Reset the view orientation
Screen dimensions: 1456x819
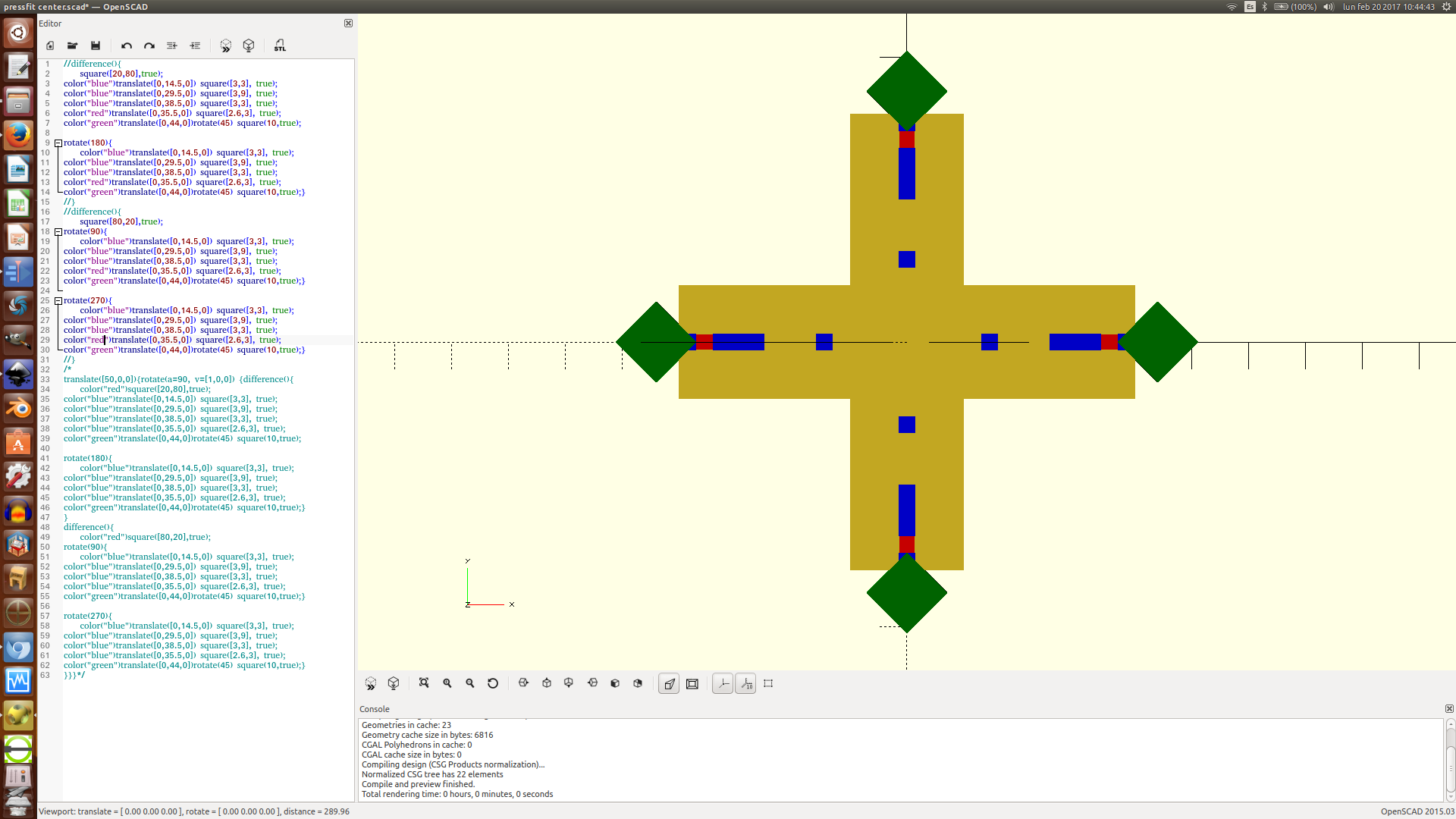coord(493,683)
